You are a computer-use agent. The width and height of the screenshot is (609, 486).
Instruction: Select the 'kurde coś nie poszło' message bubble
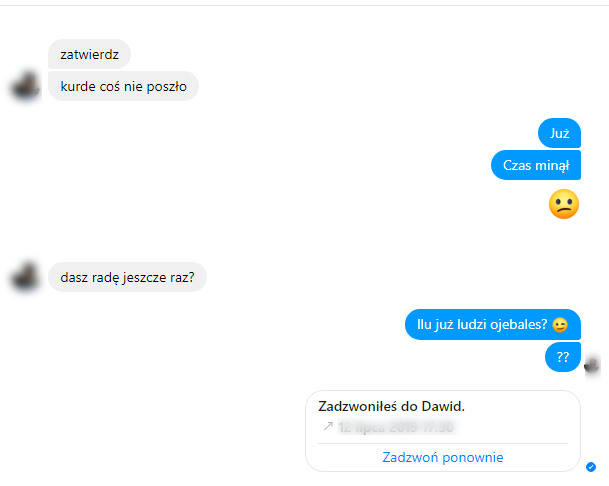(124, 86)
